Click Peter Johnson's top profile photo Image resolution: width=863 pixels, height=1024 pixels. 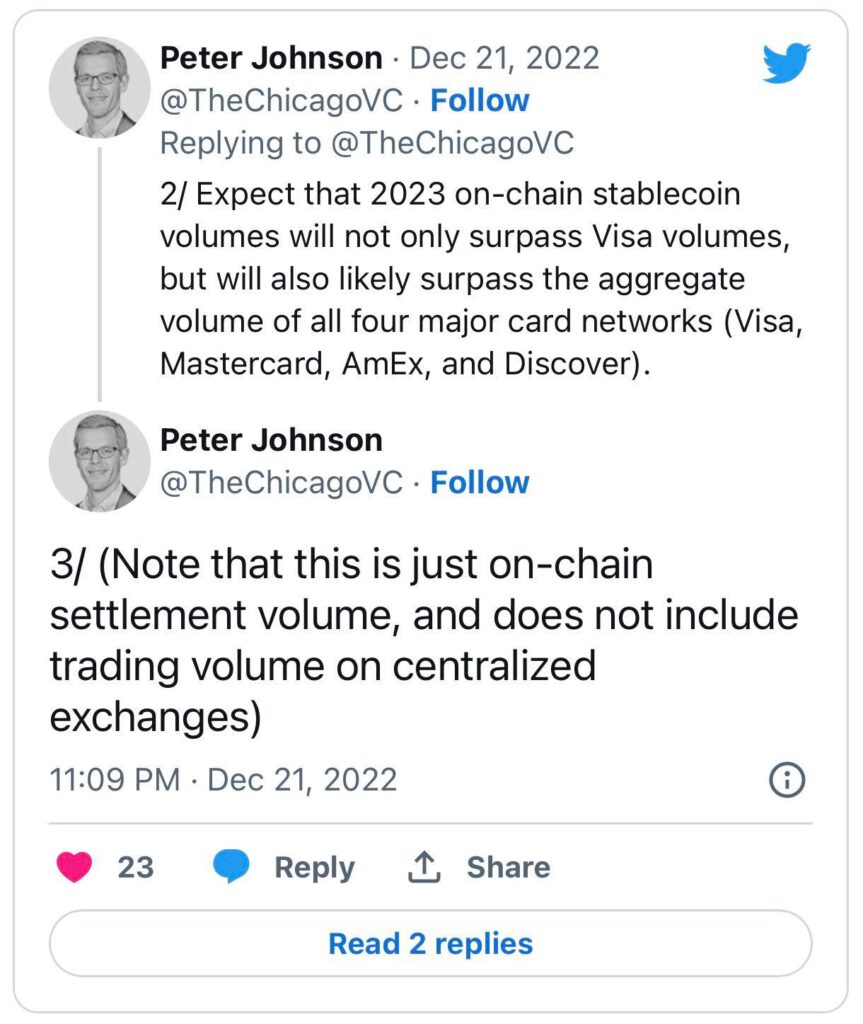point(99,88)
